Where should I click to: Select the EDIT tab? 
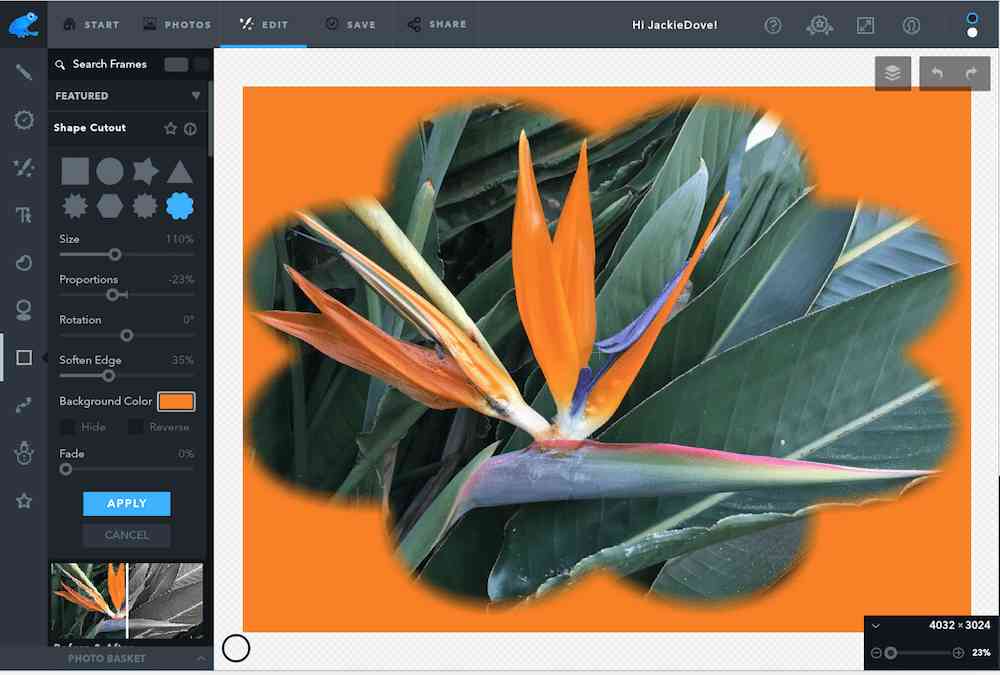(263, 25)
